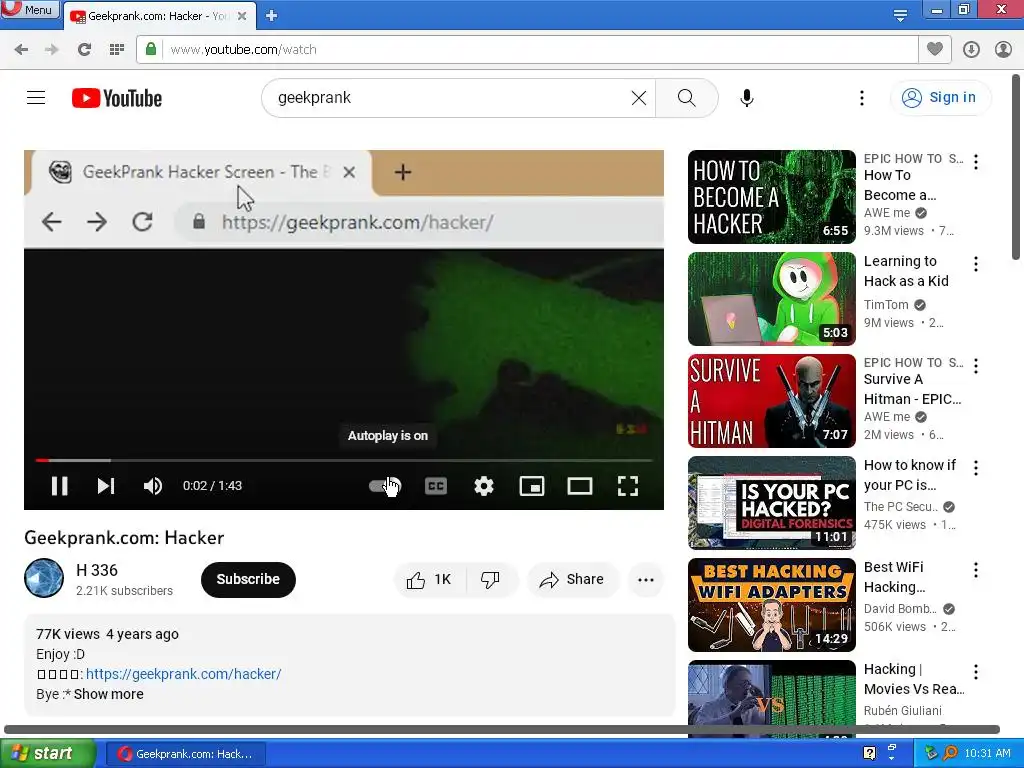Open a new browser tab
The height and width of the screenshot is (768, 1024).
[272, 16]
